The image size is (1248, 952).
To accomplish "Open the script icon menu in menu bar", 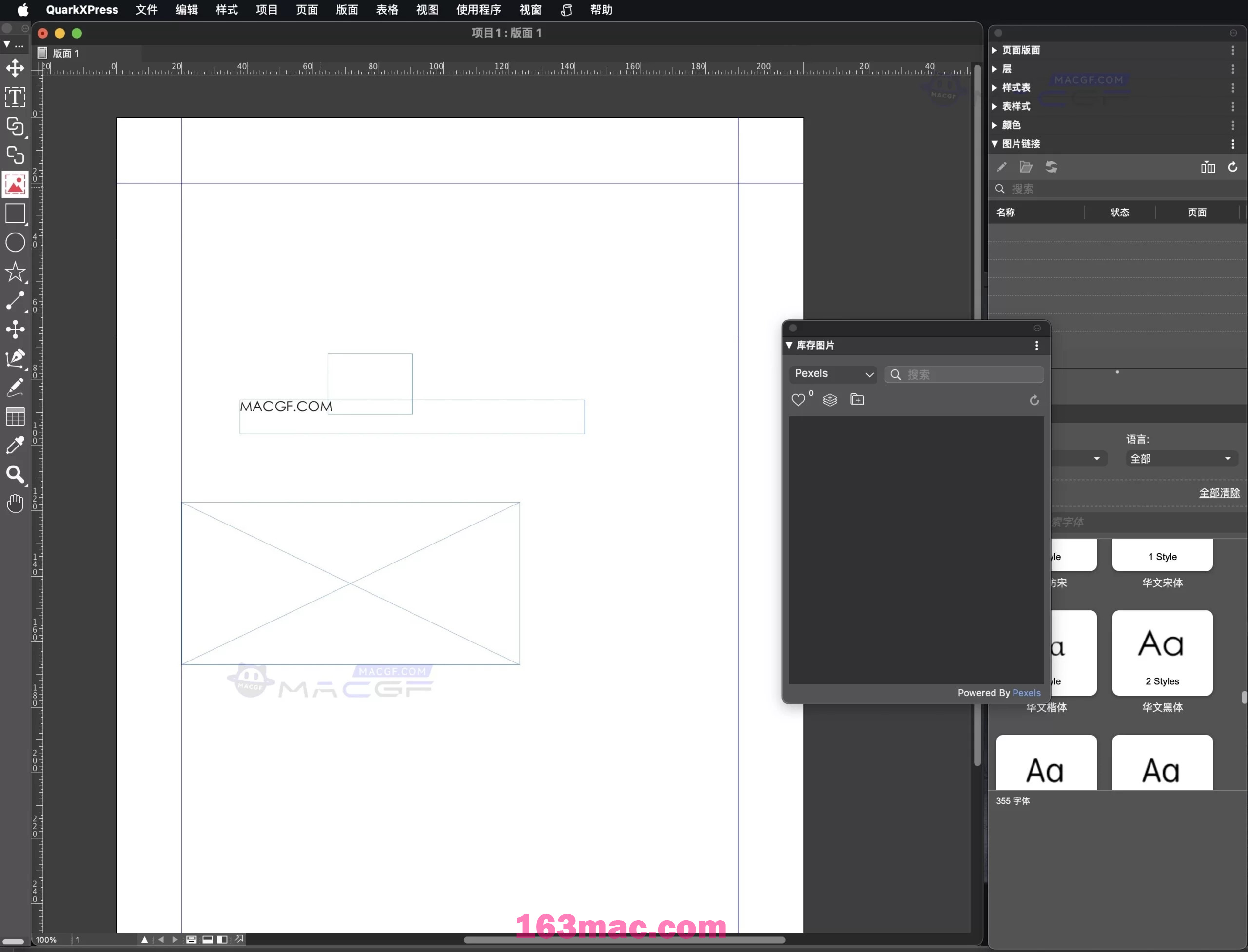I will 566,10.
